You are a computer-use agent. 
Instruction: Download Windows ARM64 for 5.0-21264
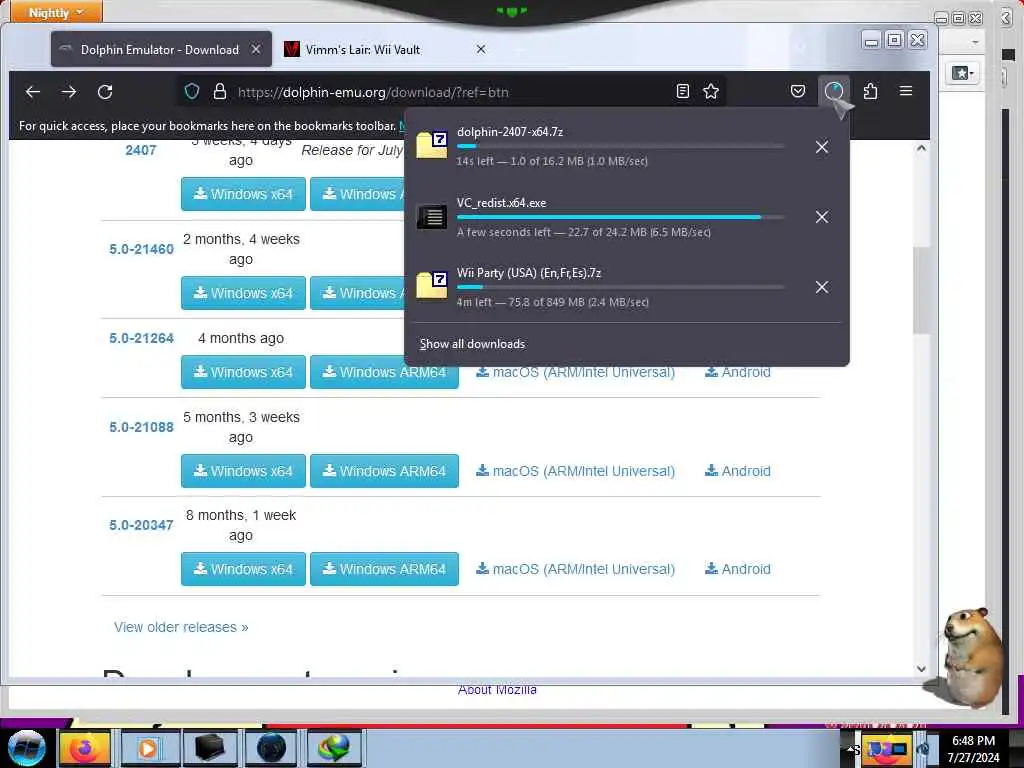(384, 372)
